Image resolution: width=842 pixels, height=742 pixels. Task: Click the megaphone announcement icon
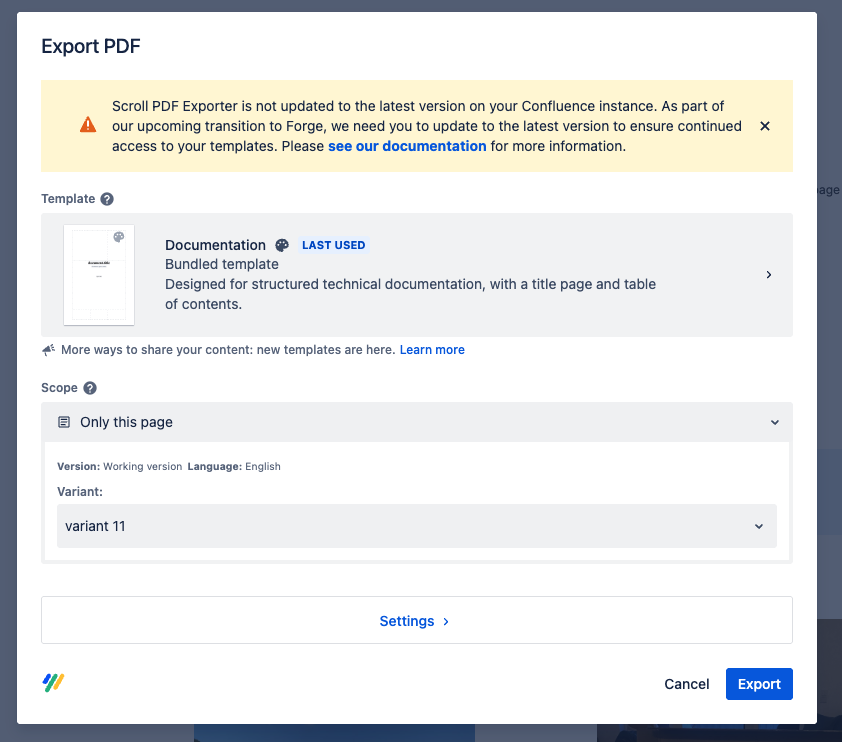point(48,350)
